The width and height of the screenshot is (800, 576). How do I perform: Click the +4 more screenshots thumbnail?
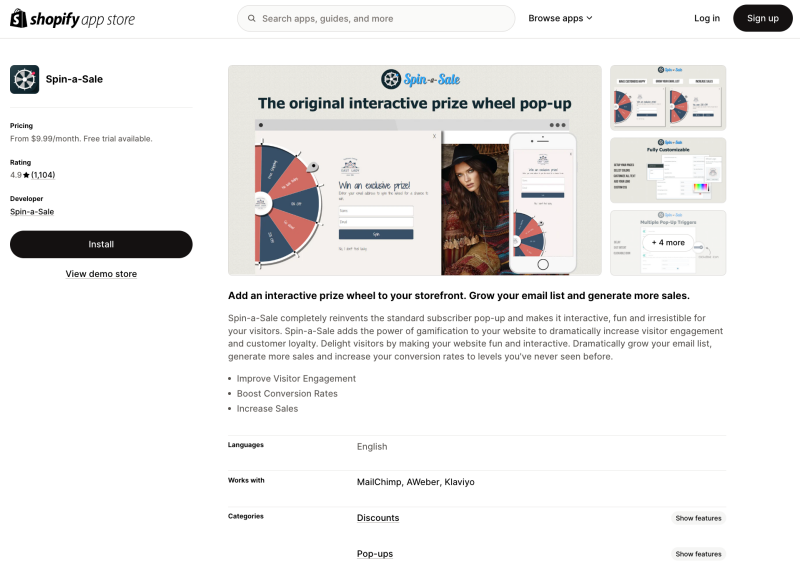(668, 243)
